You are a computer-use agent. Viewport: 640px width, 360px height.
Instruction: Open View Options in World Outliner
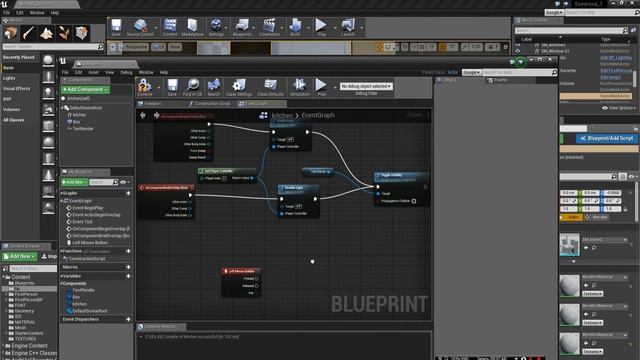pyautogui.click(x=619, y=108)
